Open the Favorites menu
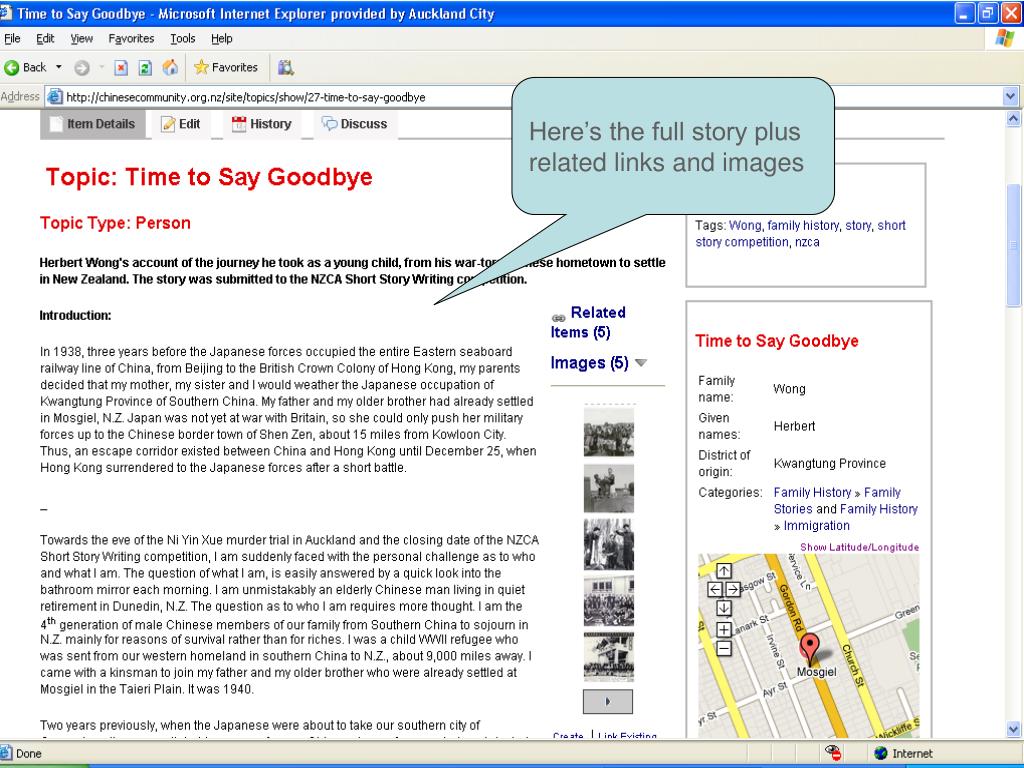The height and width of the screenshot is (768, 1024). click(x=131, y=39)
